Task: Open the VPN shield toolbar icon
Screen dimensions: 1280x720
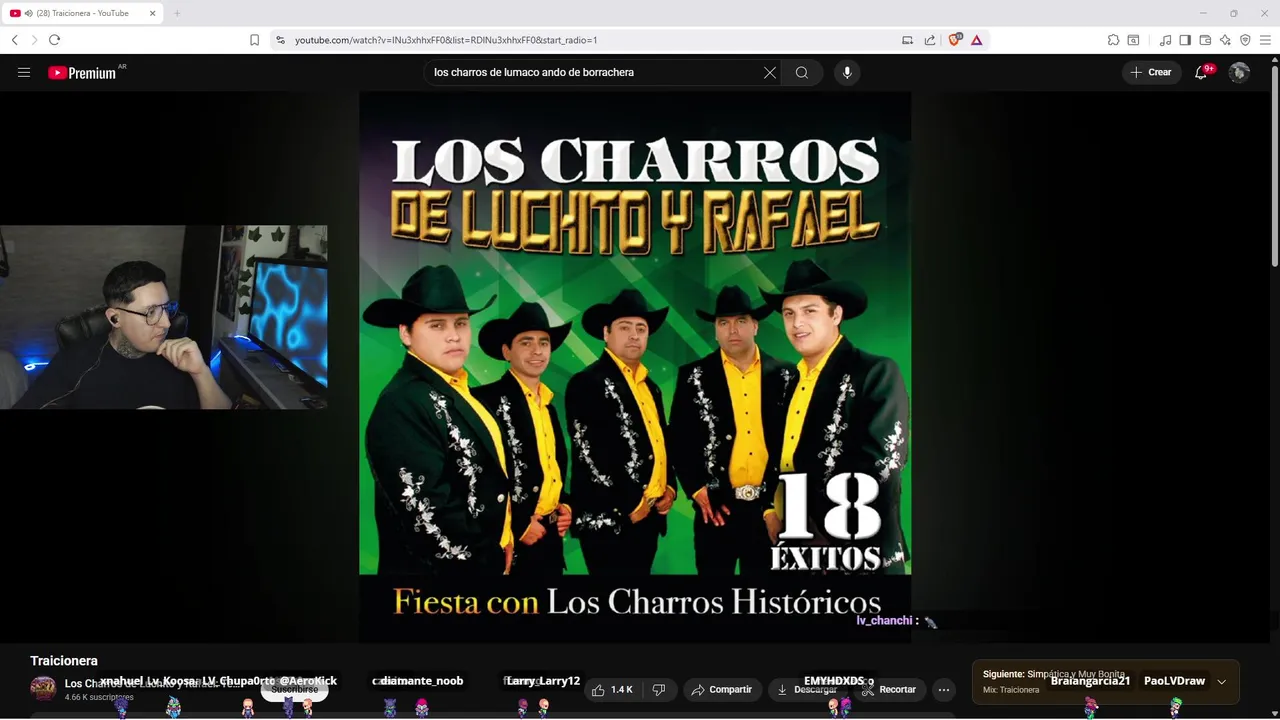Action: point(1245,40)
